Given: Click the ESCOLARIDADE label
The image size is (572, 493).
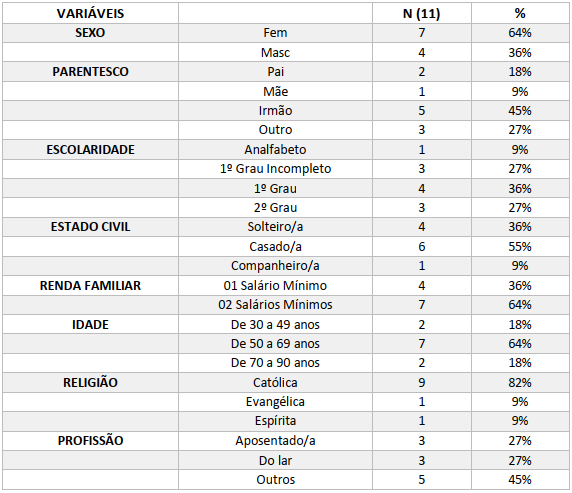Looking at the screenshot, I should click(x=90, y=150).
